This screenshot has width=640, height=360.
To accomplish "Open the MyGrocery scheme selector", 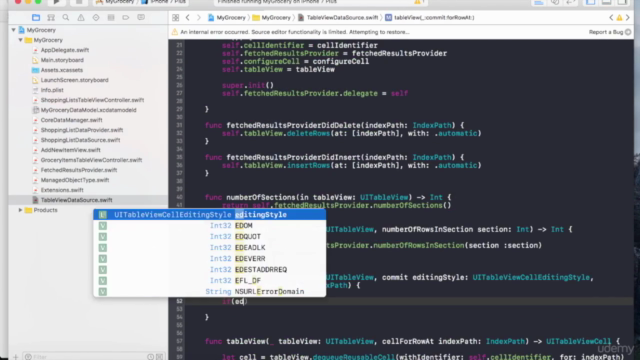I will coord(116,2).
